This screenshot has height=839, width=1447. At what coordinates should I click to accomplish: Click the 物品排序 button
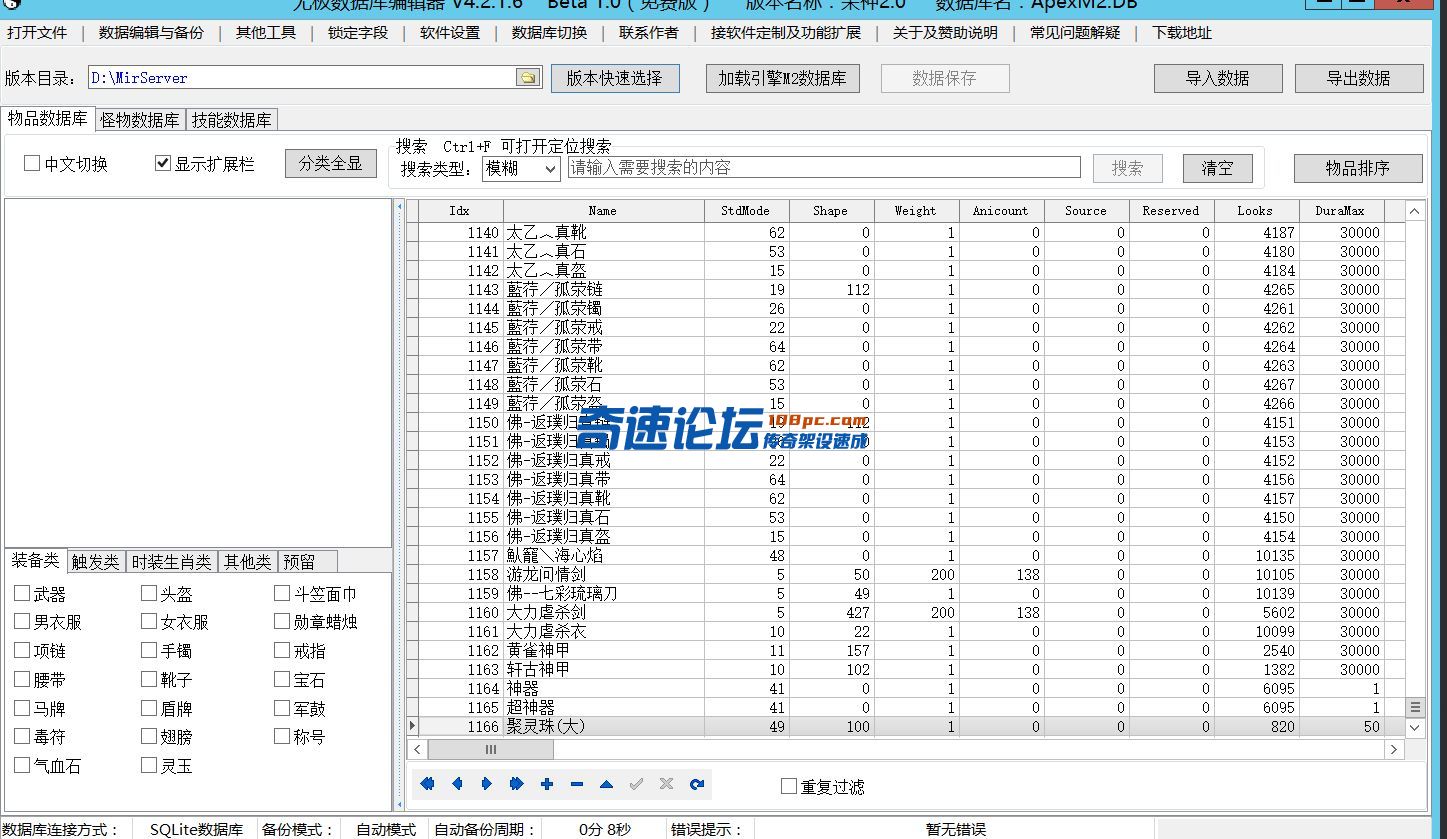(1358, 168)
